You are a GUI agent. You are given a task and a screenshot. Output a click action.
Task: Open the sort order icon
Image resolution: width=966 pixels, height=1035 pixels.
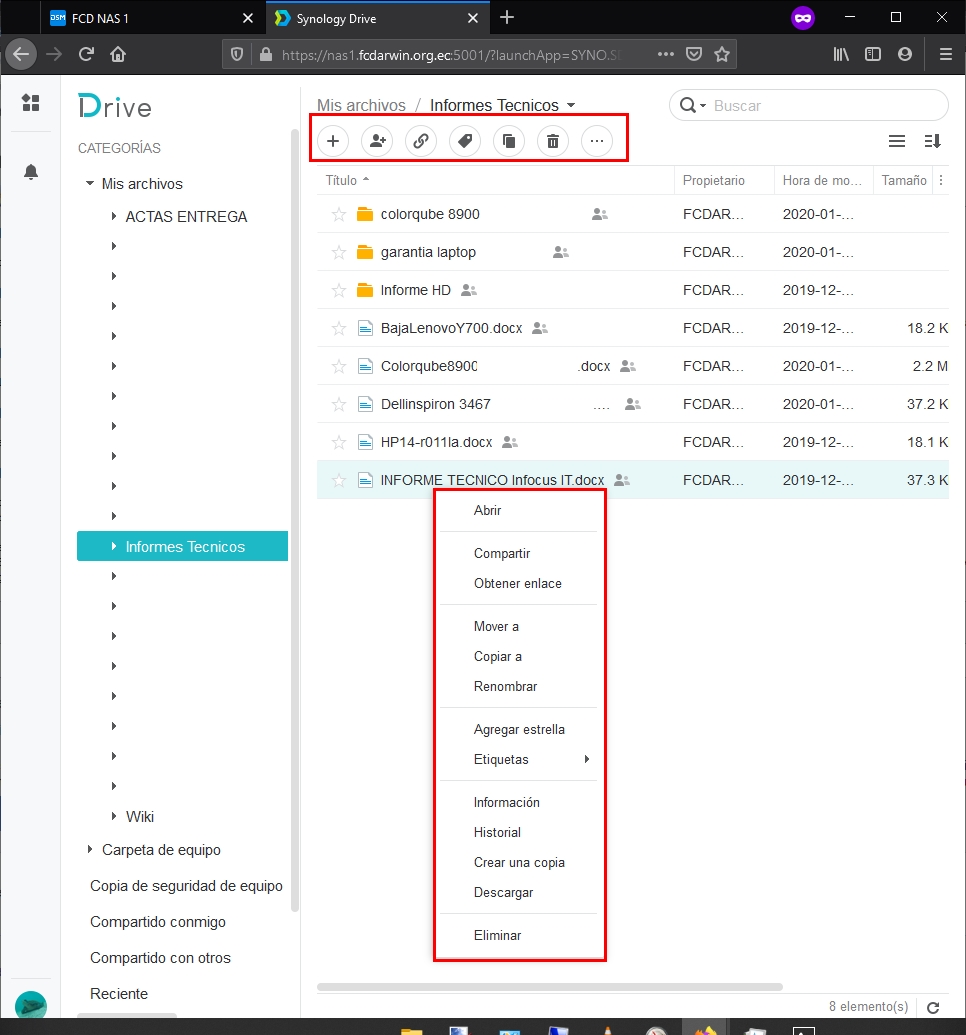click(932, 141)
